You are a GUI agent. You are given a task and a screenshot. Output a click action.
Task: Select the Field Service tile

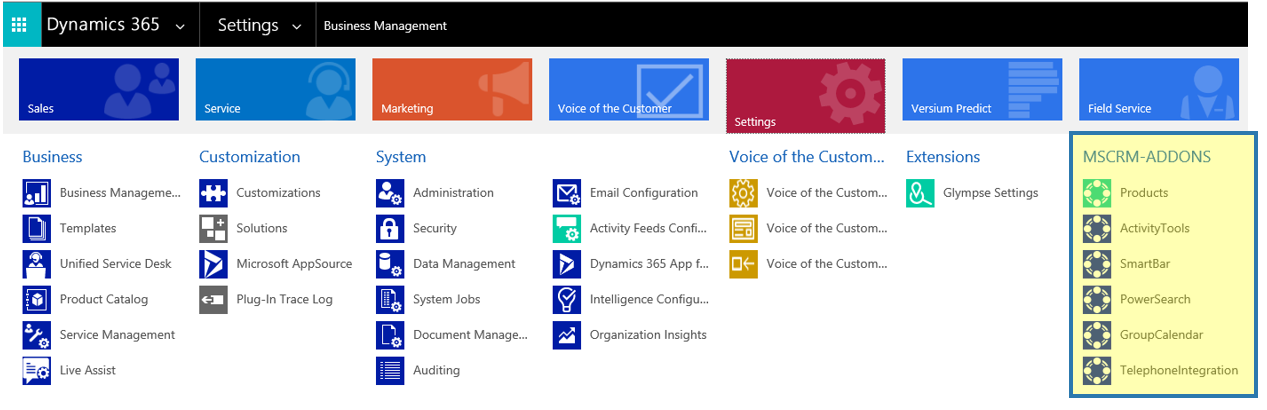pyautogui.click(x=1158, y=89)
